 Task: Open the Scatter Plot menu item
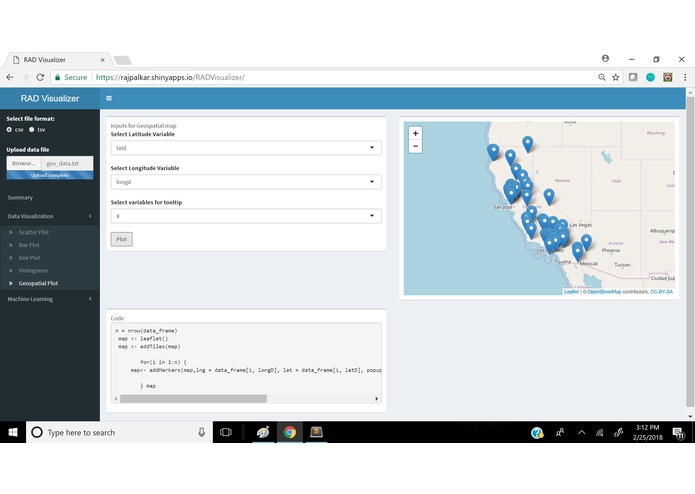pos(34,232)
